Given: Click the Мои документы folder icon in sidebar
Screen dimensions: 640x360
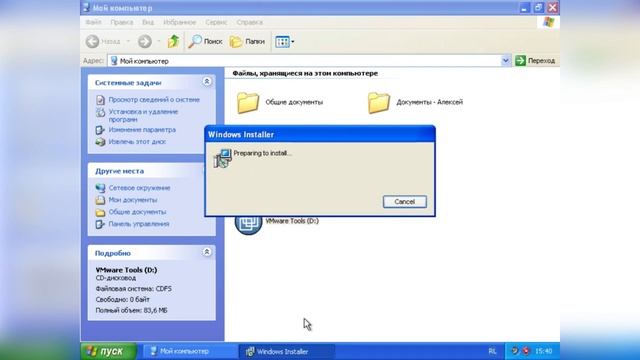Looking at the screenshot, I should coord(100,200).
